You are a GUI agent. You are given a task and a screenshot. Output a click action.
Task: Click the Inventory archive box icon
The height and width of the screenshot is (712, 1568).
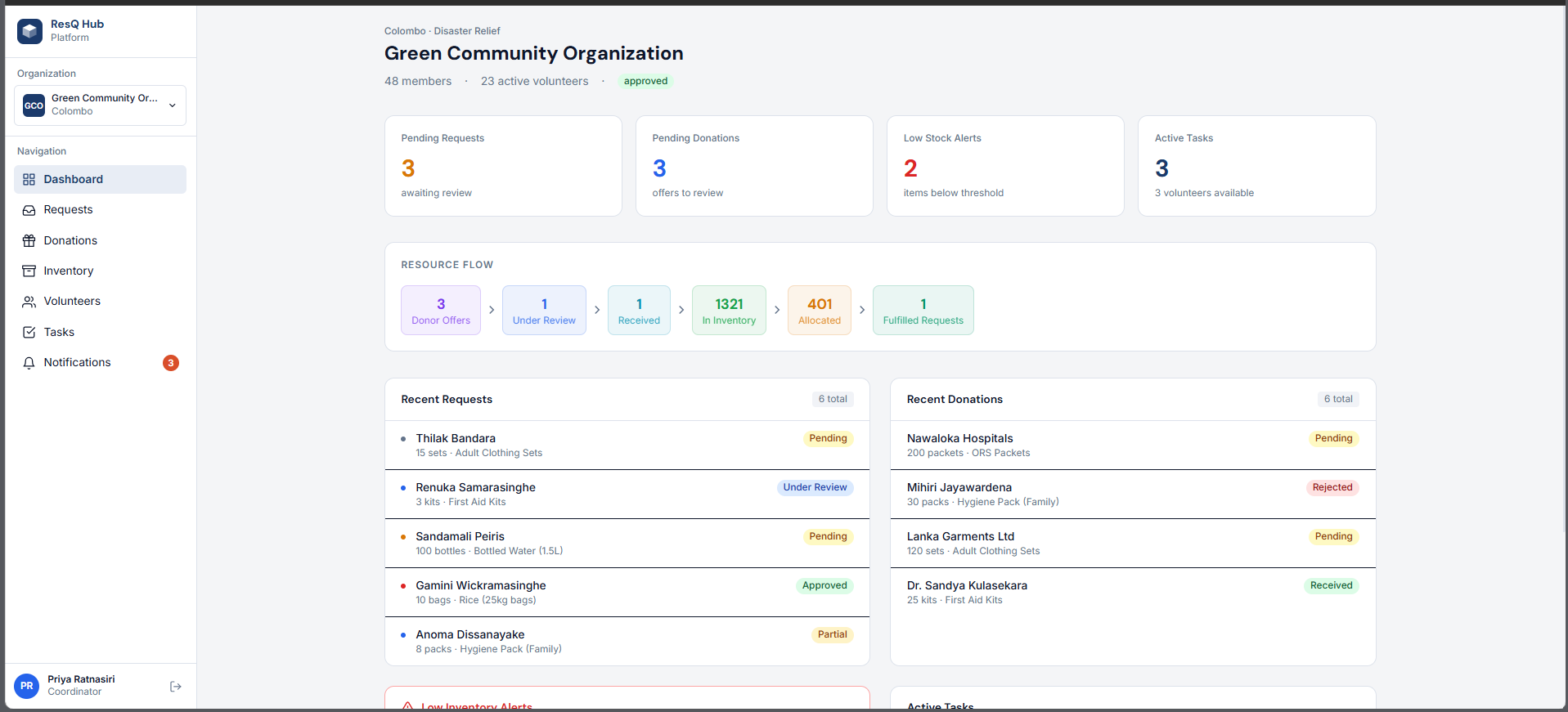(29, 271)
